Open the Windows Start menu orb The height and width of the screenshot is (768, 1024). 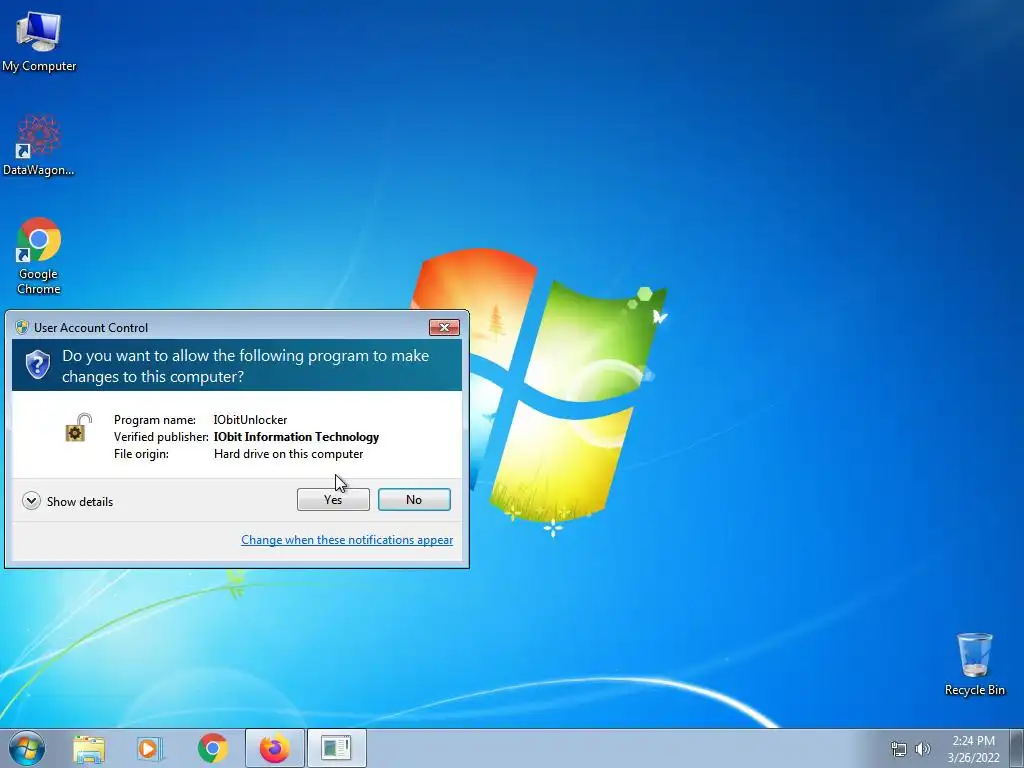point(27,748)
